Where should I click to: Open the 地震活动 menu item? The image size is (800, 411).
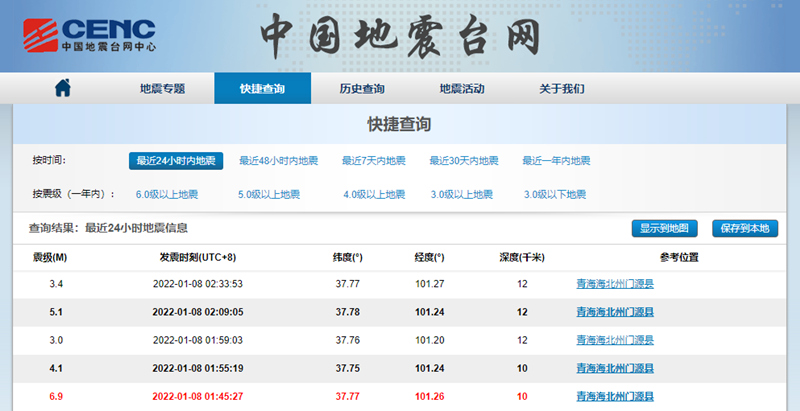(462, 88)
